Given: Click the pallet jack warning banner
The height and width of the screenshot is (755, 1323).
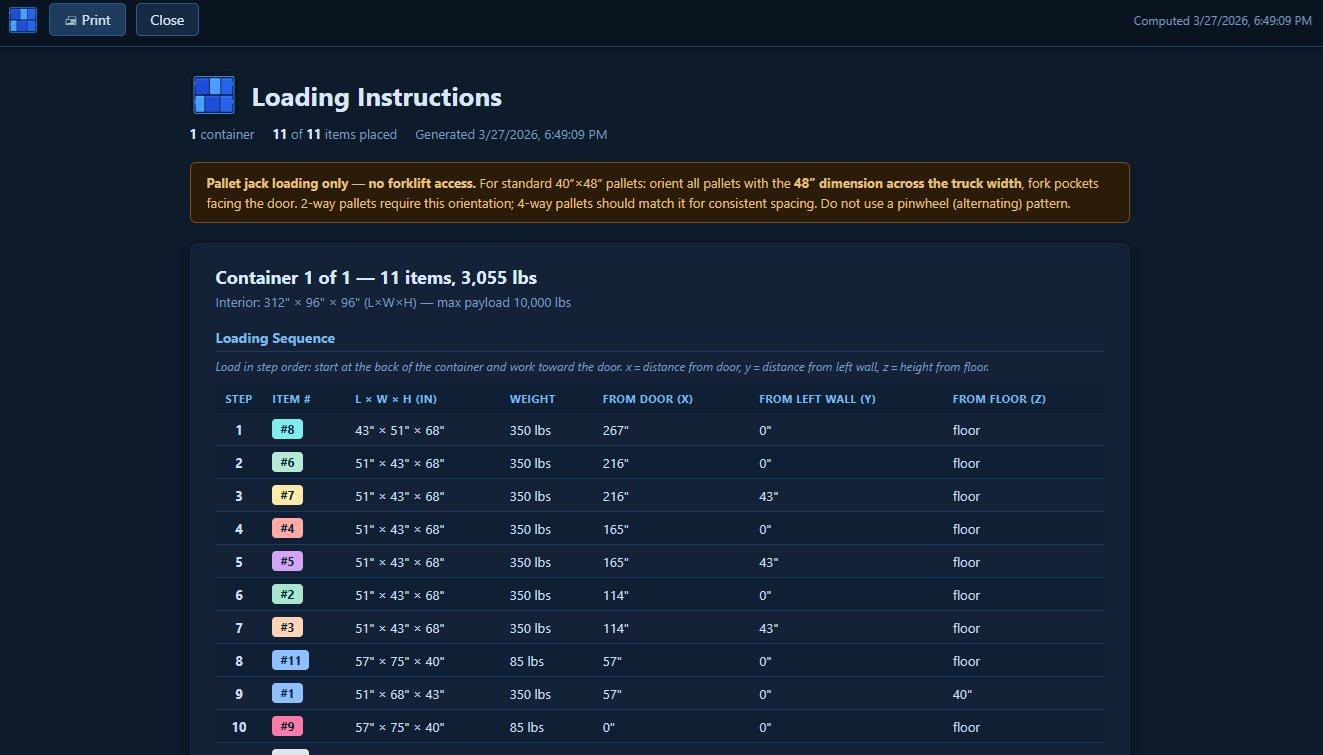Looking at the screenshot, I should pyautogui.click(x=660, y=192).
